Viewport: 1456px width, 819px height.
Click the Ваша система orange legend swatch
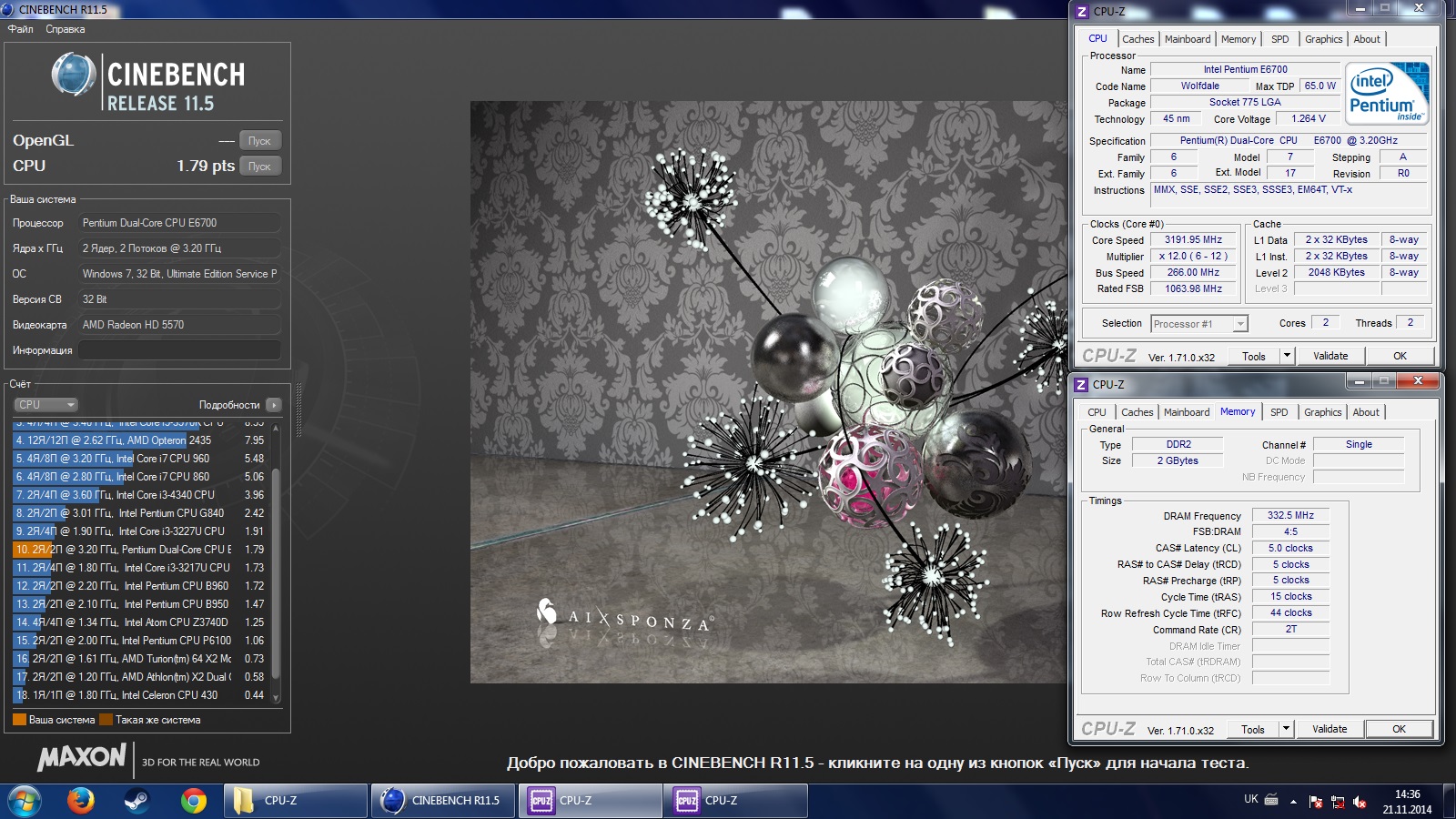tap(19, 720)
